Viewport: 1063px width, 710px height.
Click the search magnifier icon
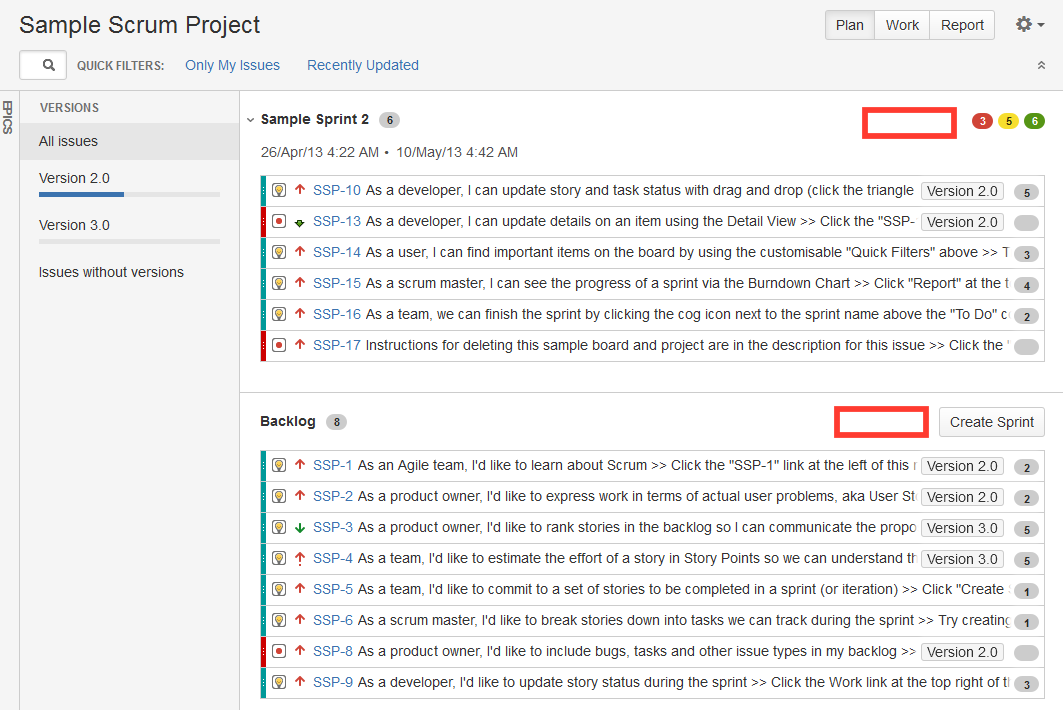(x=48, y=65)
